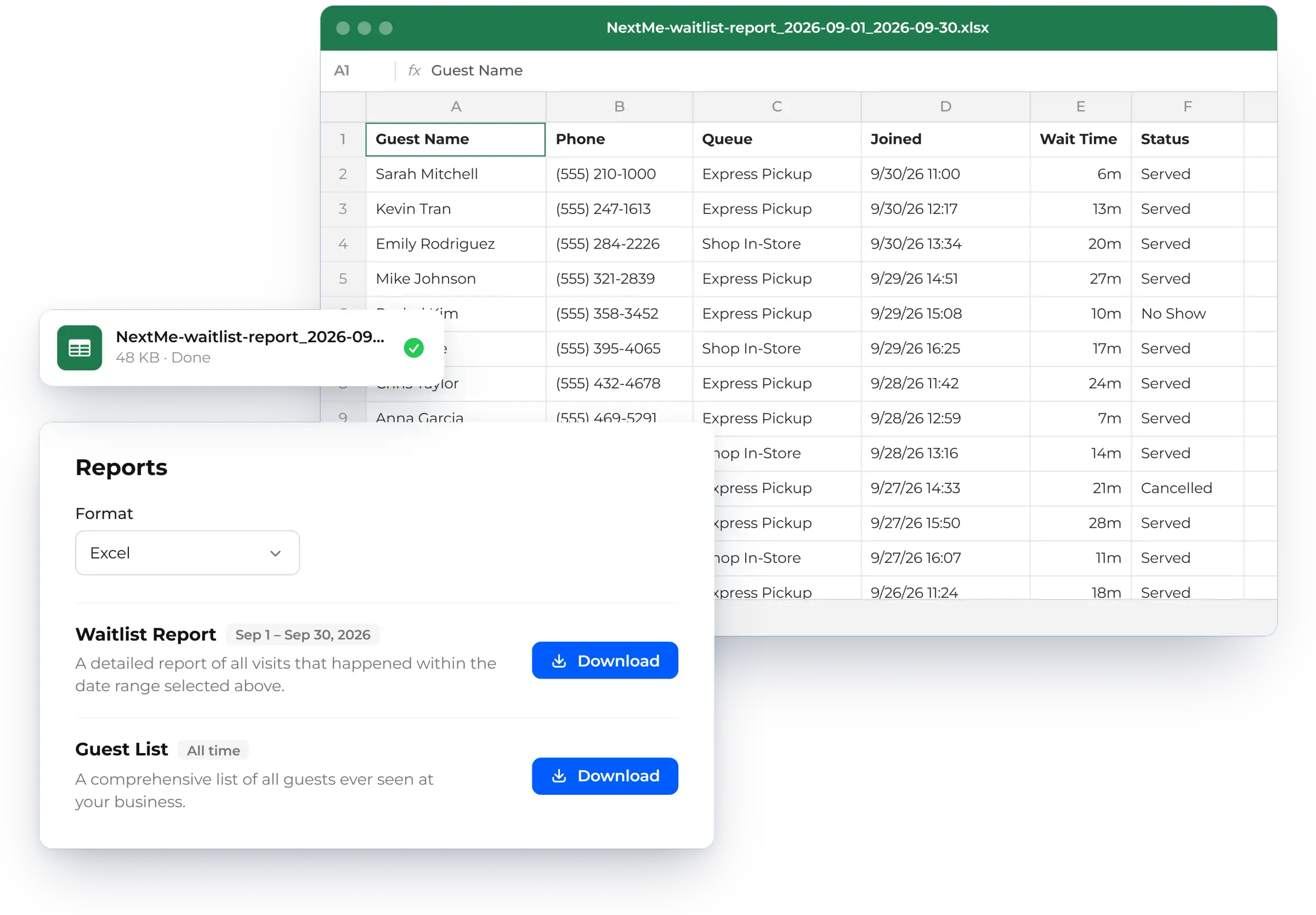The image size is (1316, 915).
Task: Select the Kevin Tran cell
Action: click(x=456, y=209)
